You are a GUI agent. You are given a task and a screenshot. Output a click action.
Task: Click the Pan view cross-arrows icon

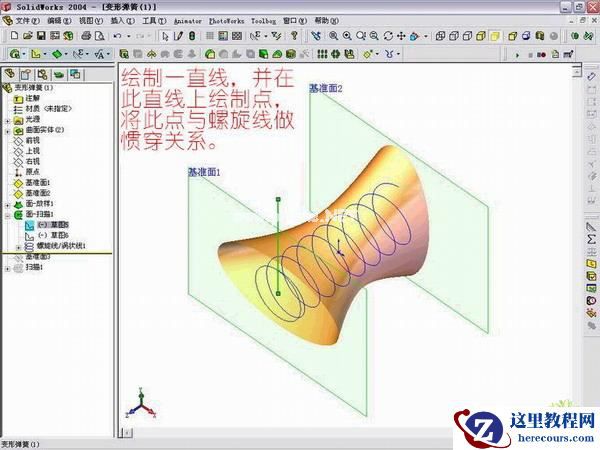[x=401, y=36]
